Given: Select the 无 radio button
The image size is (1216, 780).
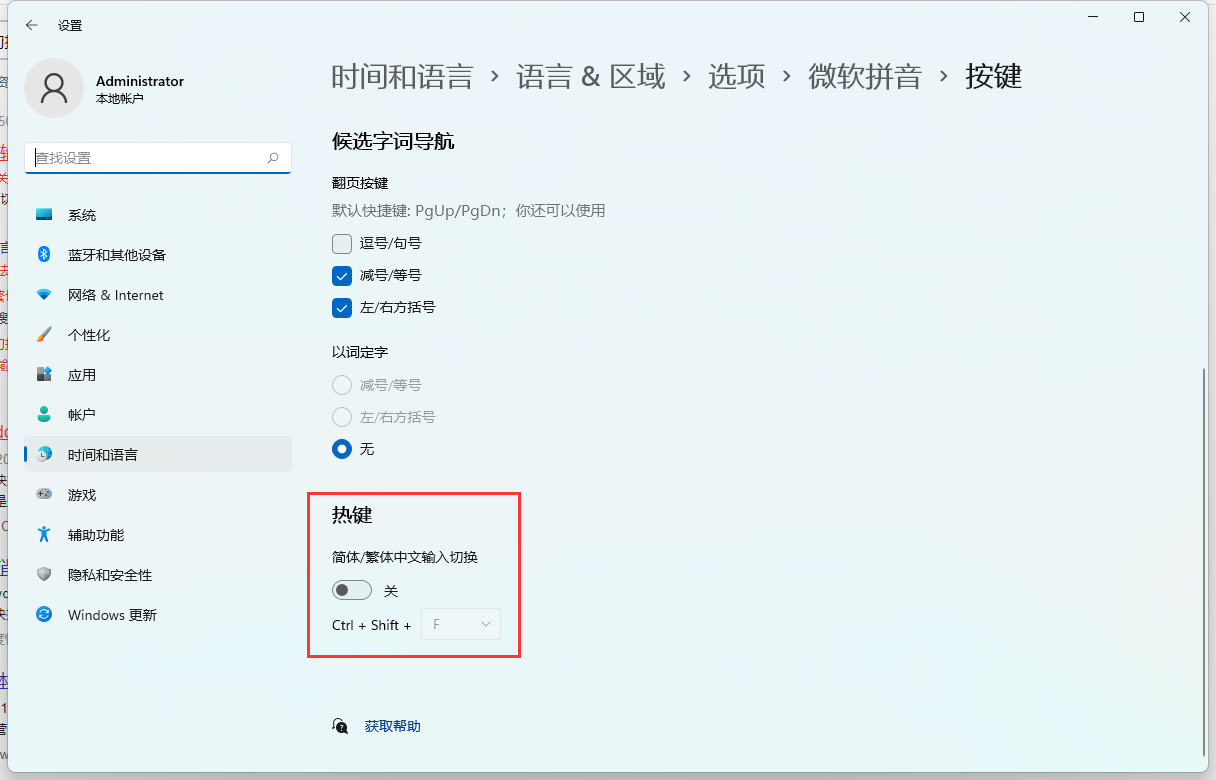Looking at the screenshot, I should (x=342, y=449).
